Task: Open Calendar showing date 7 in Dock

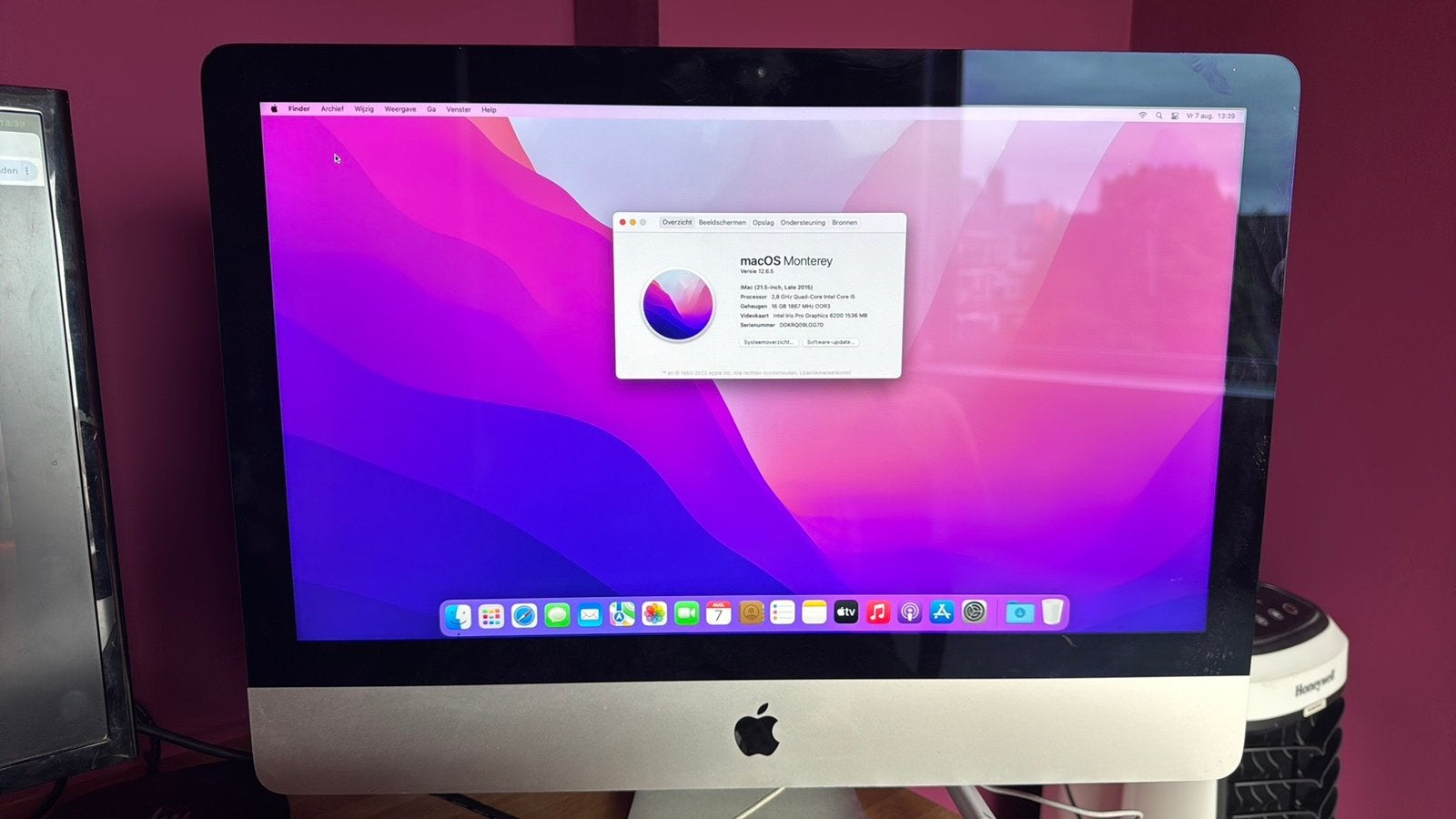Action: [x=719, y=613]
